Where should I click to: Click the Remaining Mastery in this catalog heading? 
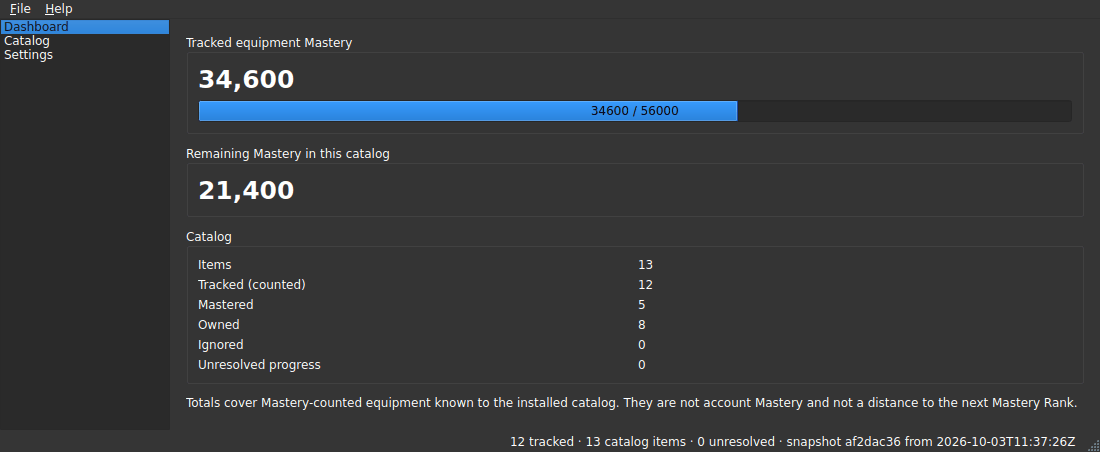click(x=288, y=154)
